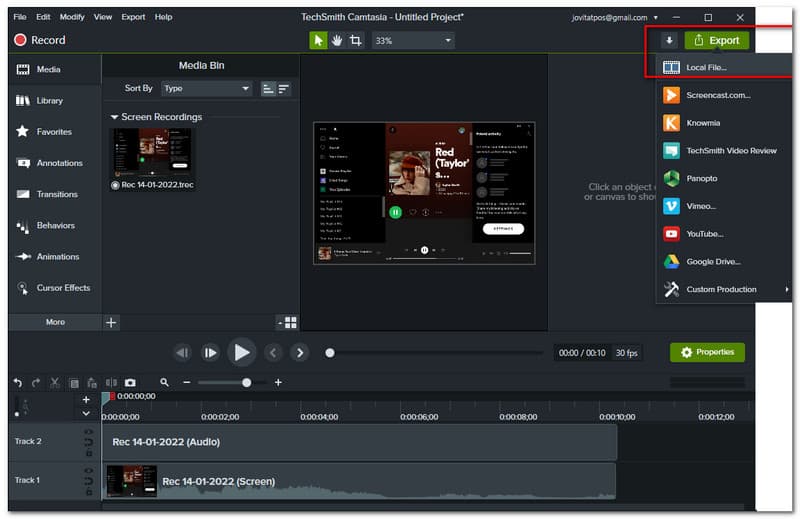Undo the last action in timeline toolbar
Image resolution: width=800 pixels, height=519 pixels.
tap(17, 382)
